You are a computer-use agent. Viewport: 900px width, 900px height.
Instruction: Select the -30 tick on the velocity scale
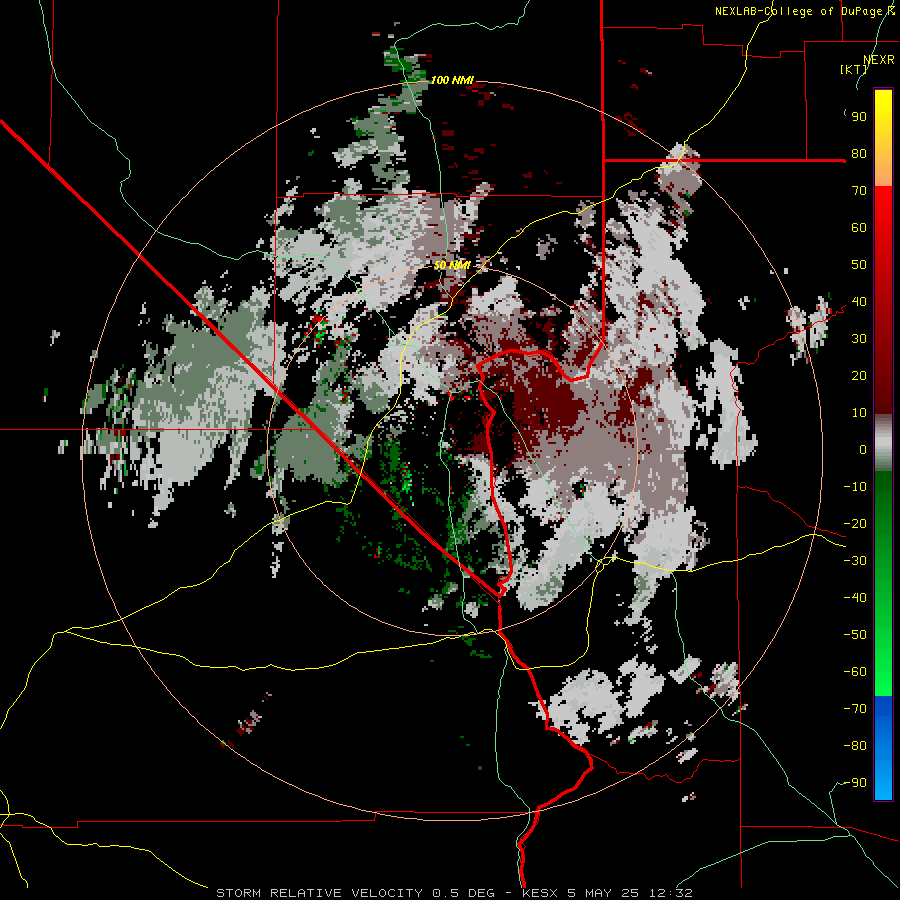coord(855,561)
